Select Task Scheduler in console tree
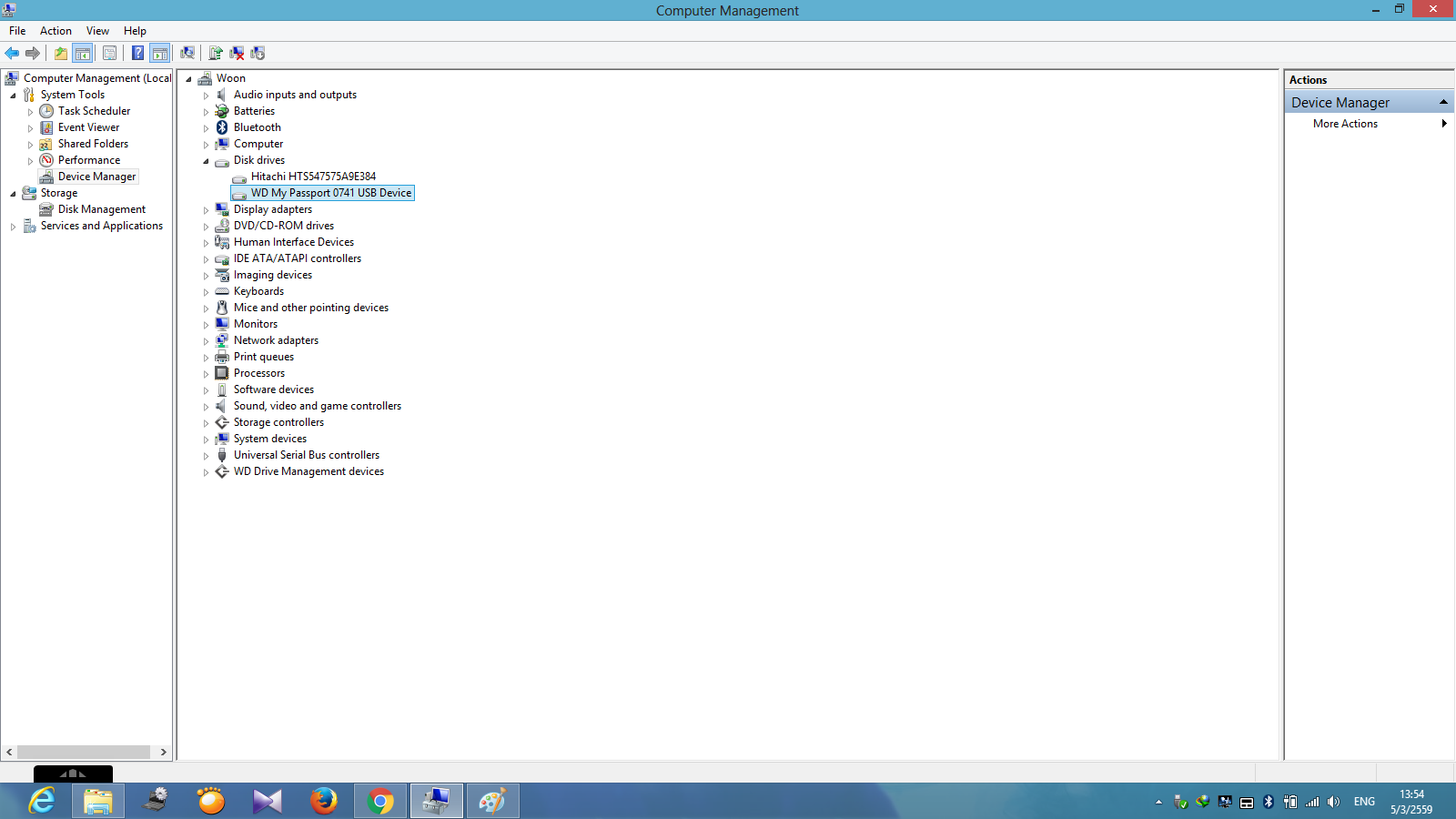The width and height of the screenshot is (1456, 819). point(94,111)
